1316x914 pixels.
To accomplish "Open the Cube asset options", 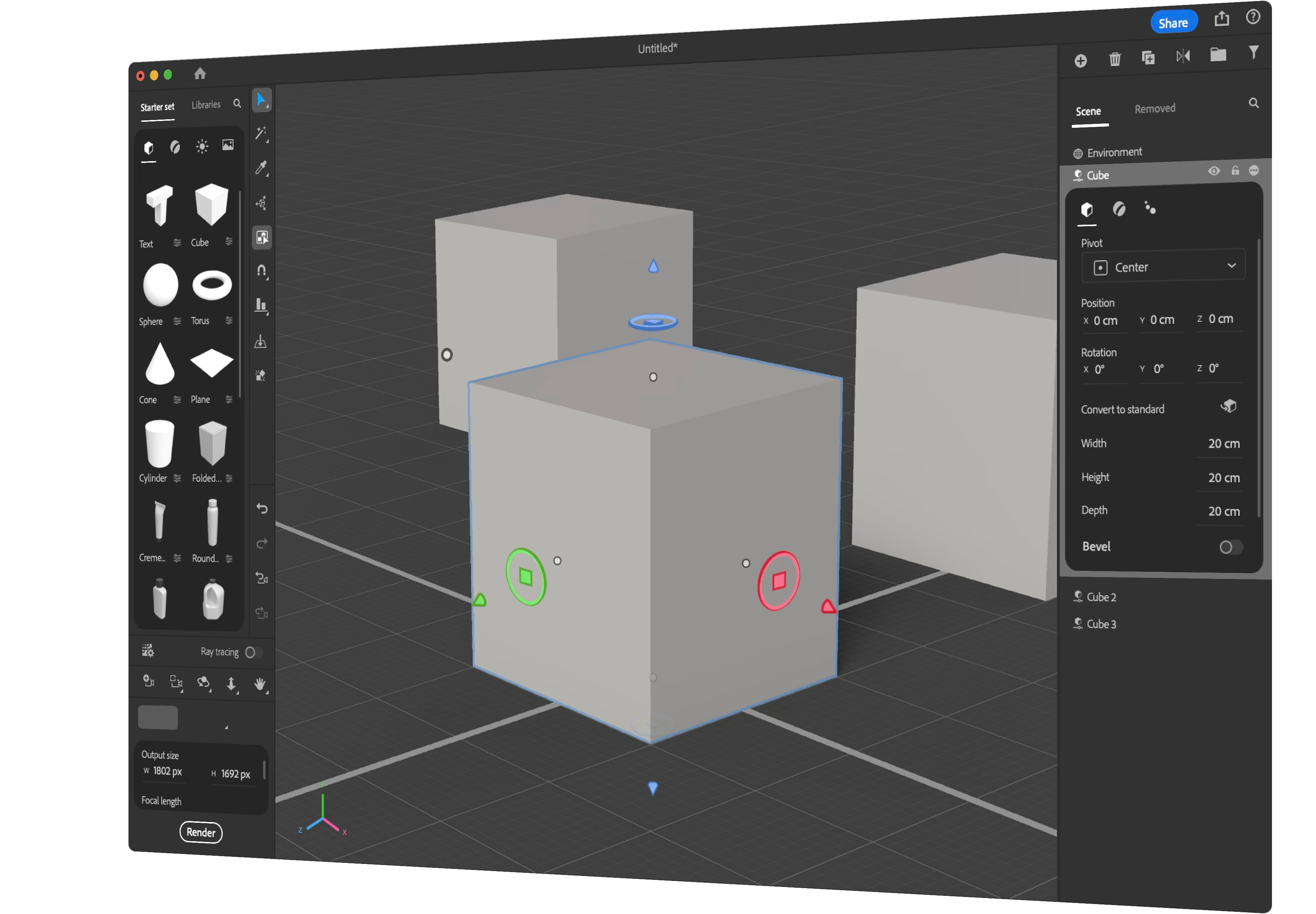I will click(229, 242).
